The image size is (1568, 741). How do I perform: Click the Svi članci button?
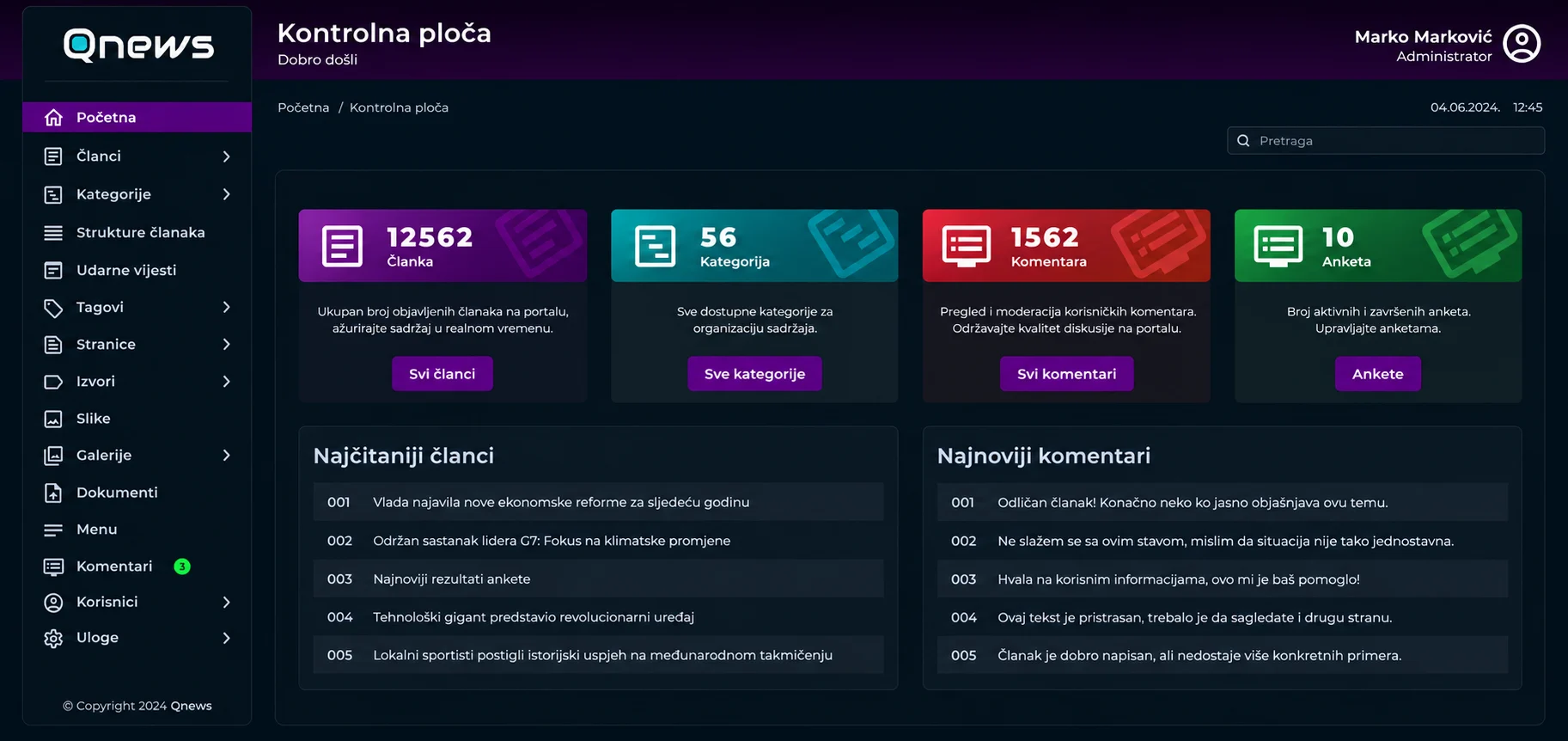click(x=442, y=374)
